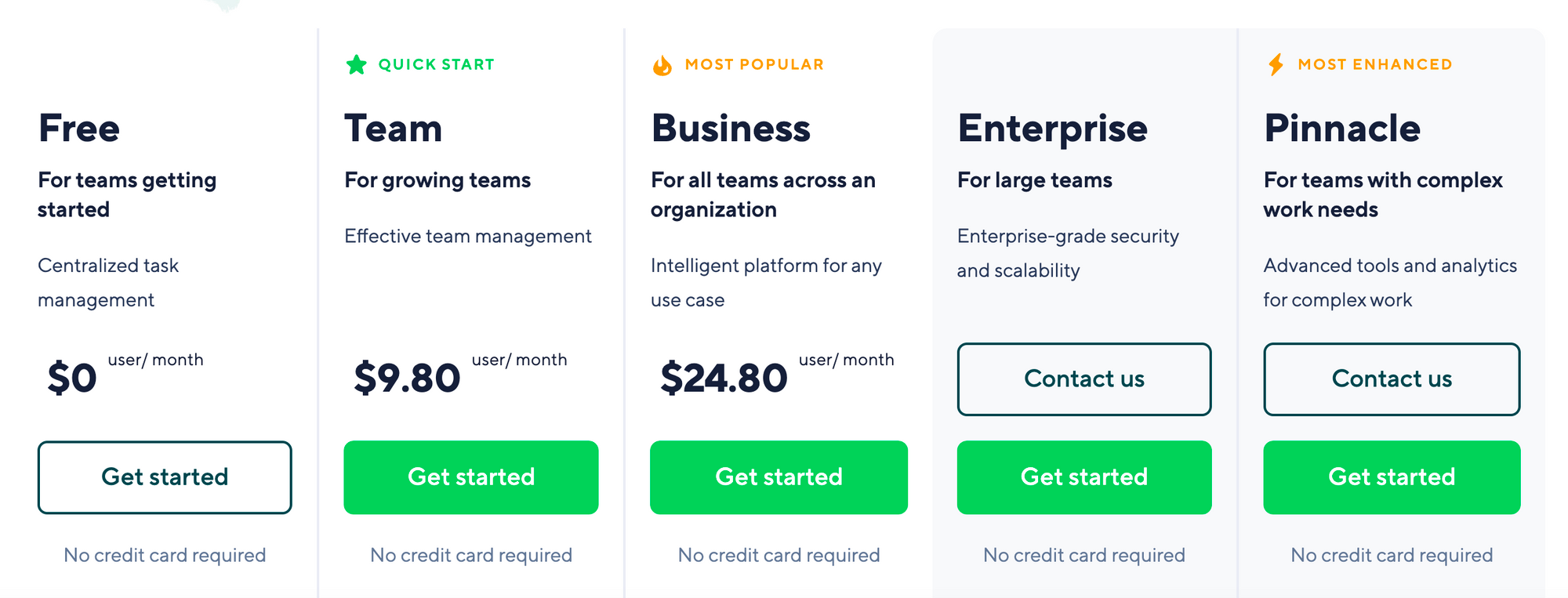Select the Free plan heading

(x=78, y=128)
